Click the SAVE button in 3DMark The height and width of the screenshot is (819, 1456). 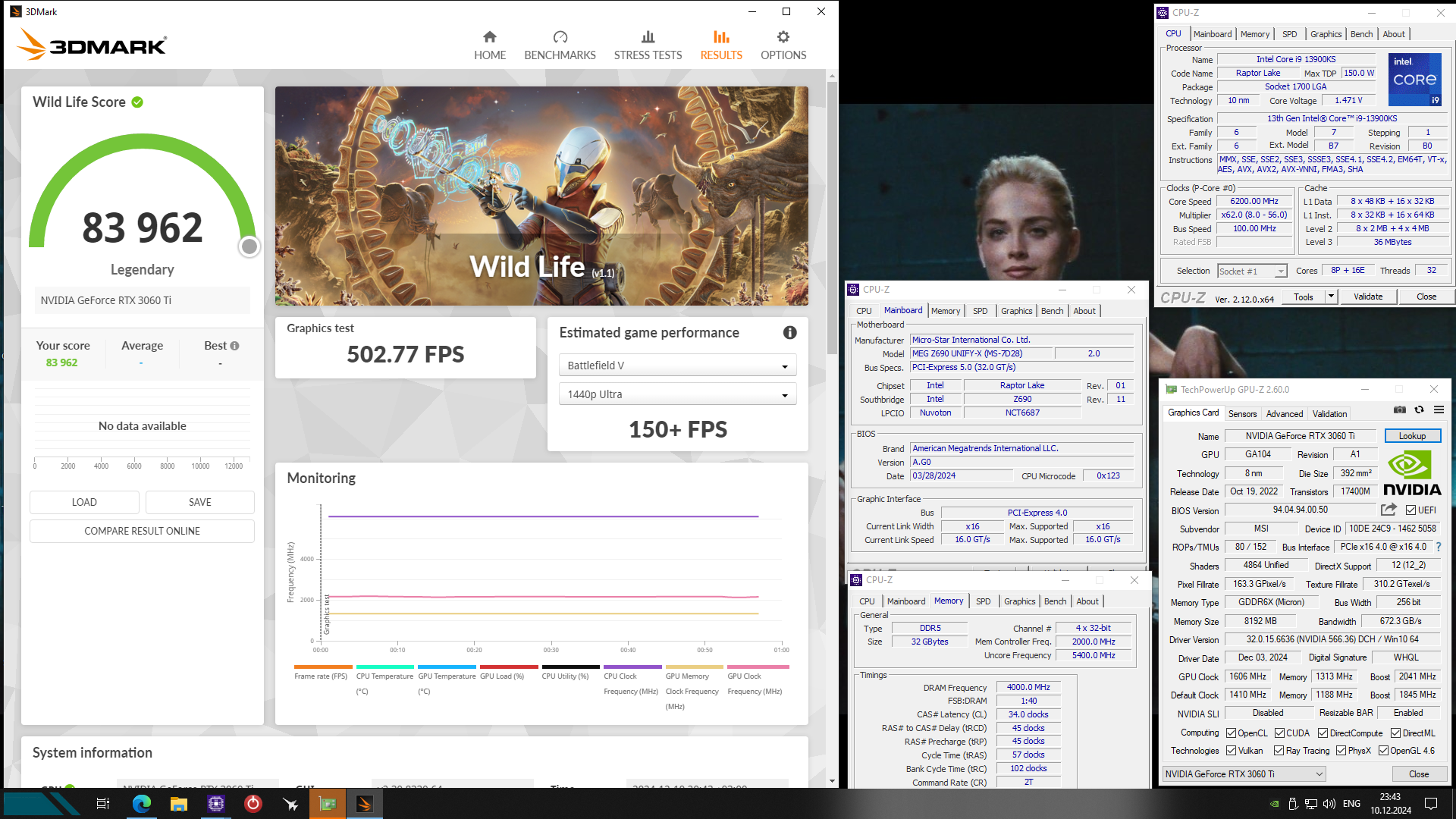[200, 502]
